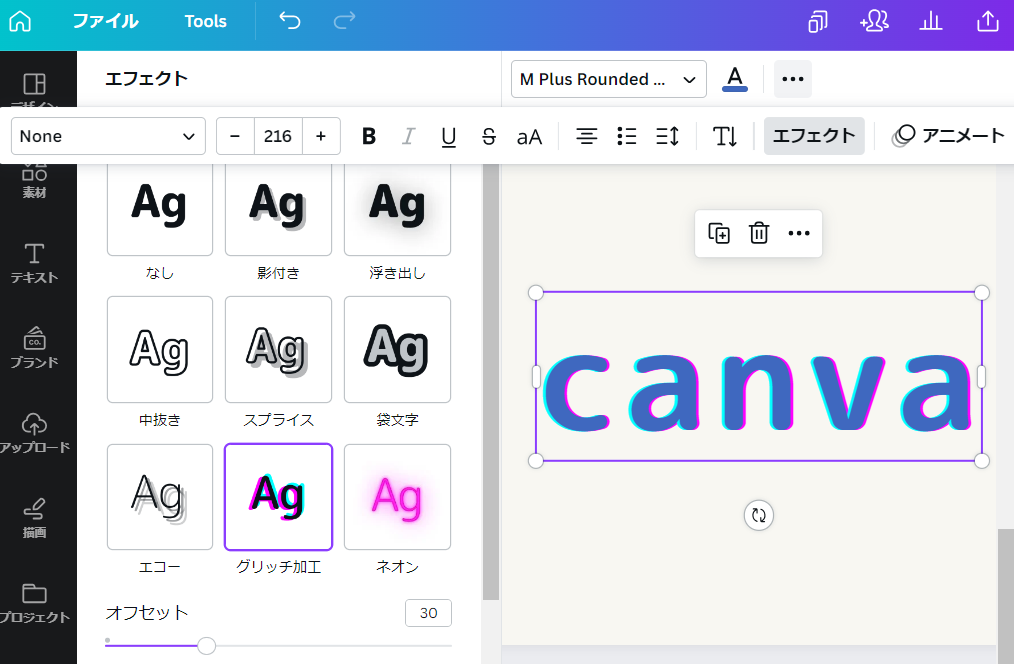
Task: Open the ブランド brand panel
Action: click(34, 348)
